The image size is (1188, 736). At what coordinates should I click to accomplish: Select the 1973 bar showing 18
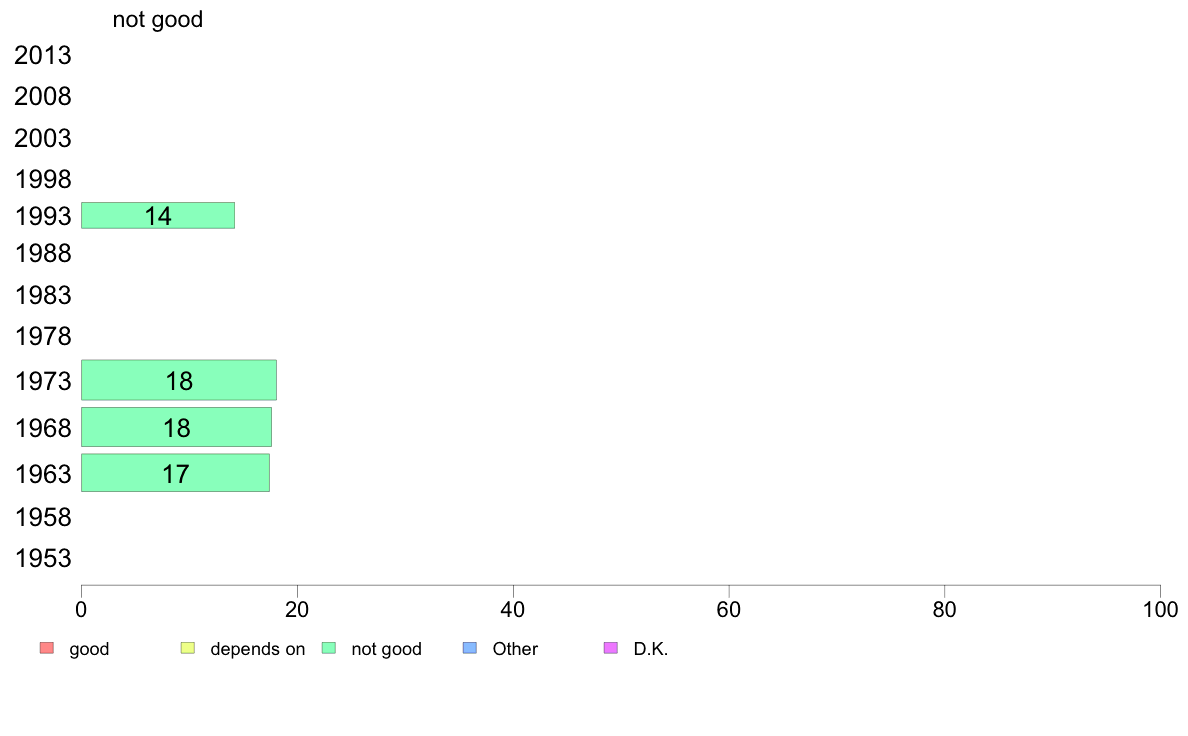point(179,380)
